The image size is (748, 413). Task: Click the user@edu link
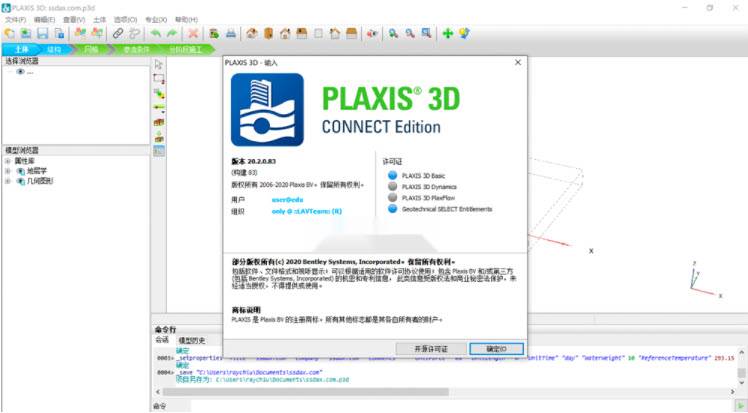287,200
